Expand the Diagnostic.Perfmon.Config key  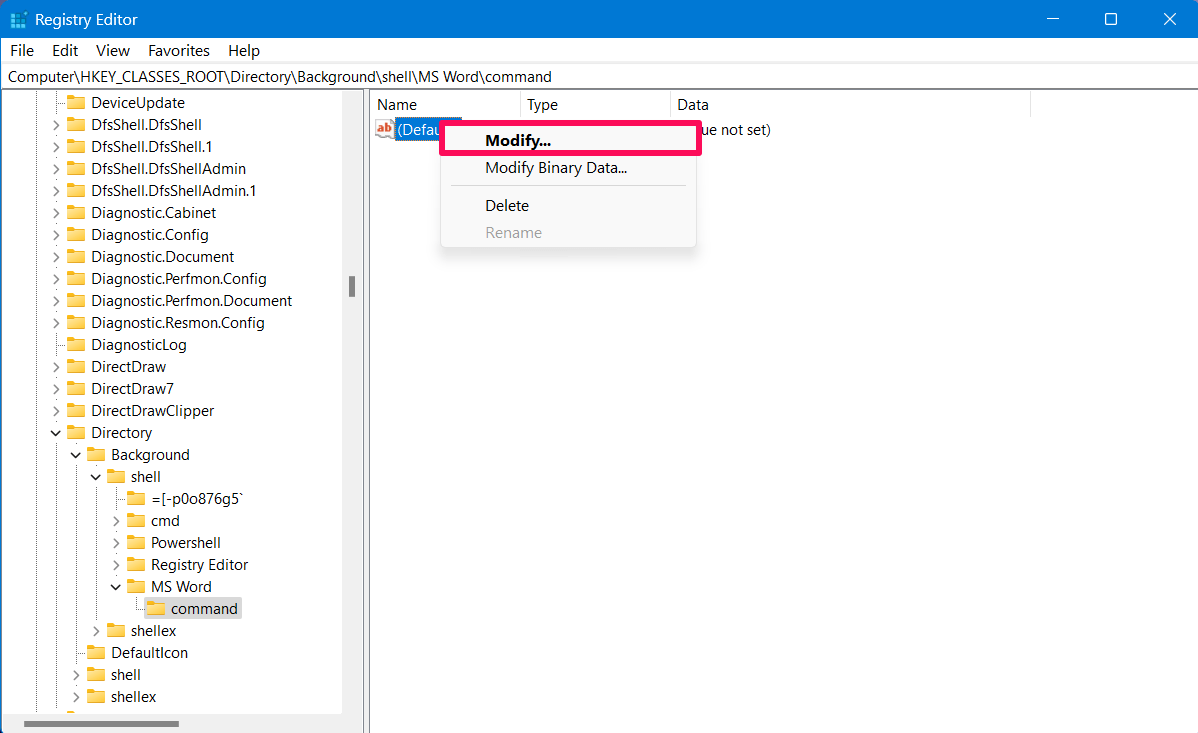point(56,279)
